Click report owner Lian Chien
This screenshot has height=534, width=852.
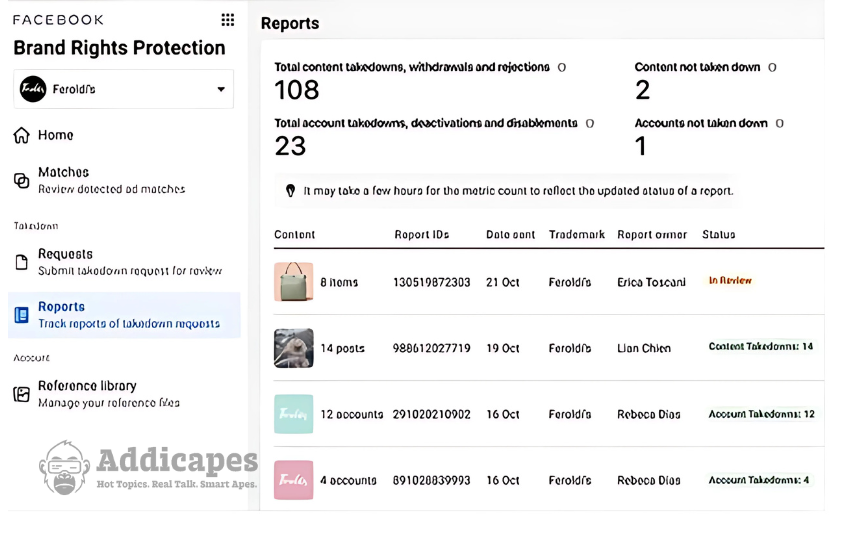[644, 348]
